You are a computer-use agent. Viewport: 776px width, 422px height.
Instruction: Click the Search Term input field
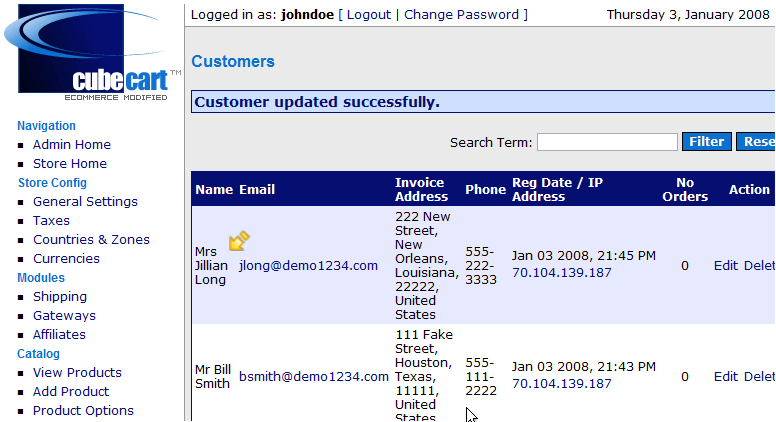(607, 142)
